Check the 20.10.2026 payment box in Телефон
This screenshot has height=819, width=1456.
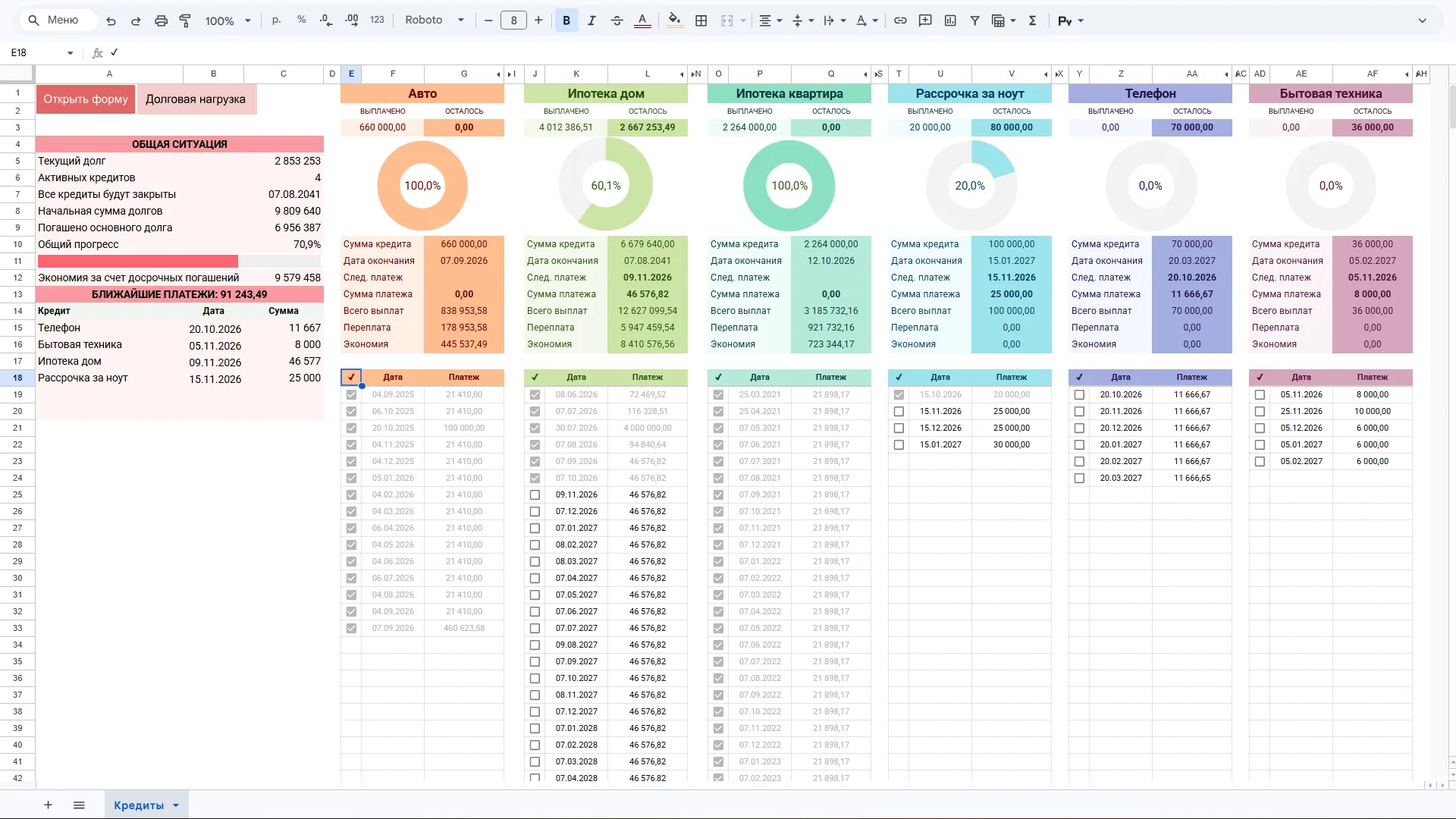(1079, 394)
